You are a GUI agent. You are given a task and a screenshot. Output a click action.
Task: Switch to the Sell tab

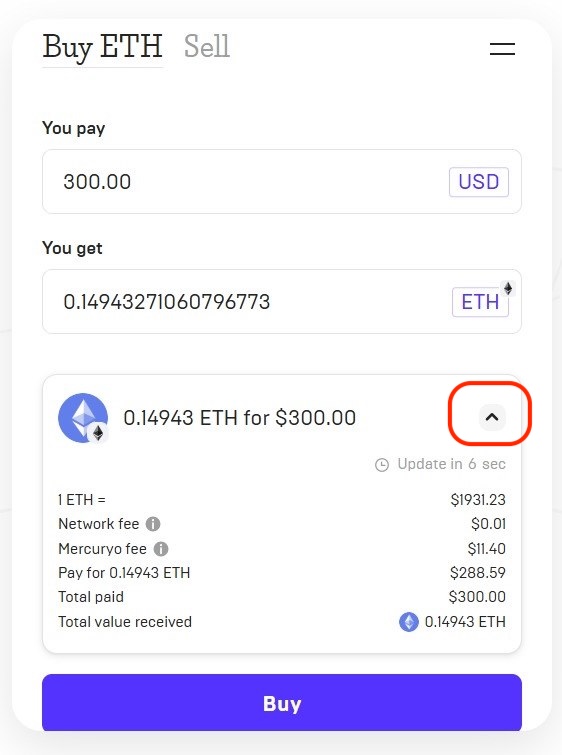point(207,46)
